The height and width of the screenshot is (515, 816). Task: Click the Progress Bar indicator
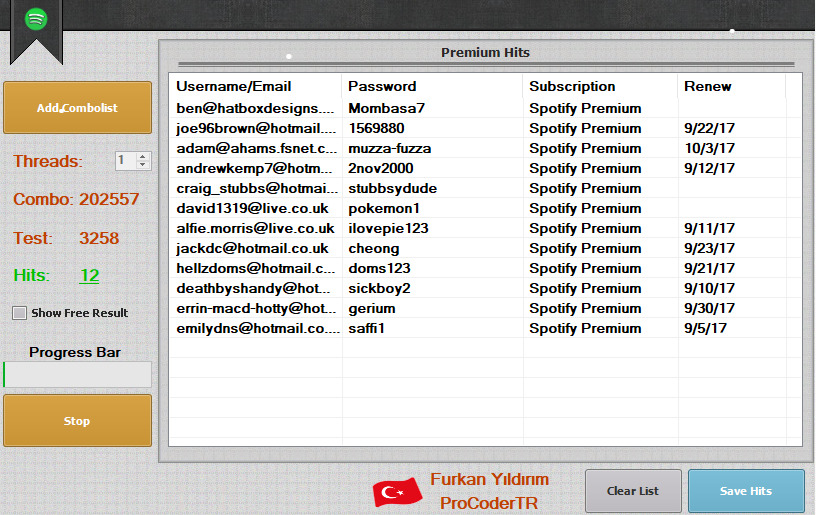point(78,375)
